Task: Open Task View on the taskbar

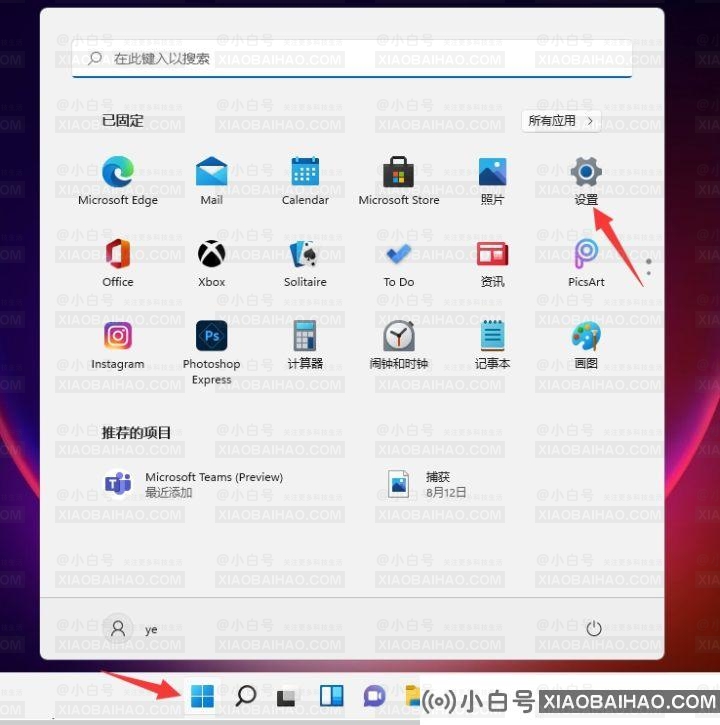Action: 287,697
